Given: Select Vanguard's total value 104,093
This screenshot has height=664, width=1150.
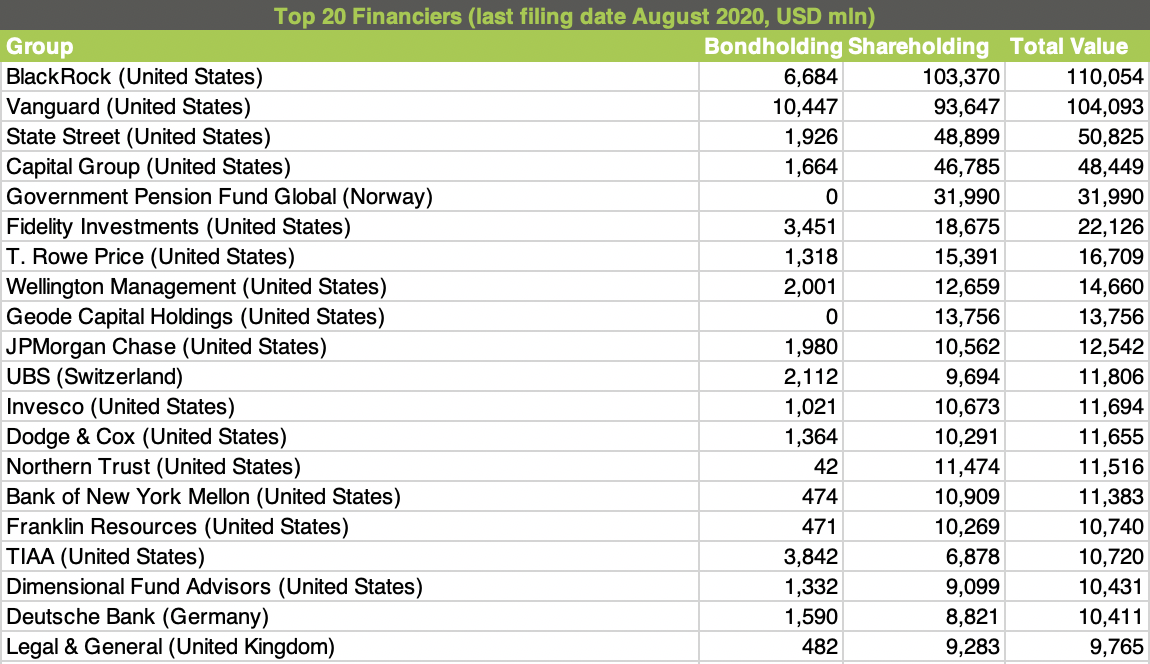Looking at the screenshot, I should tap(1077, 106).
